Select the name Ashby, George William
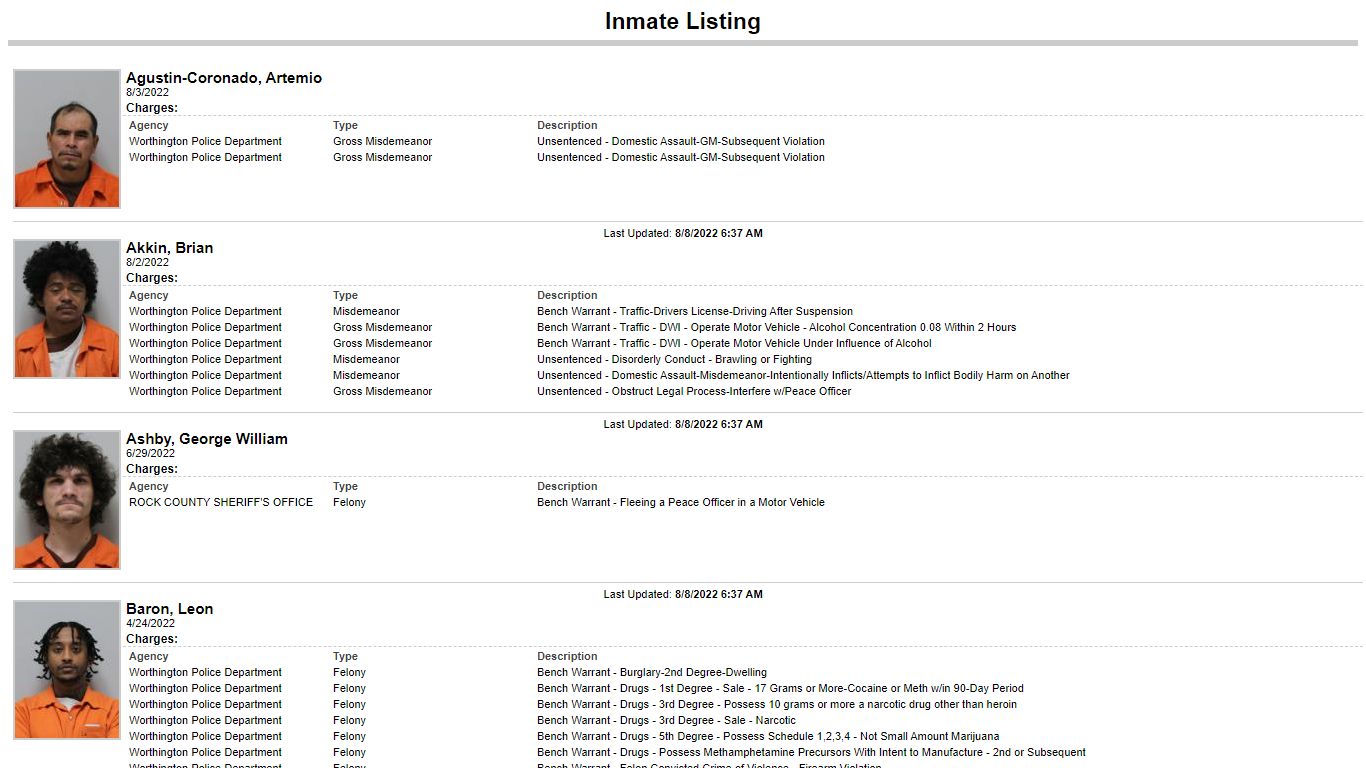The width and height of the screenshot is (1366, 768). pyautogui.click(x=207, y=439)
